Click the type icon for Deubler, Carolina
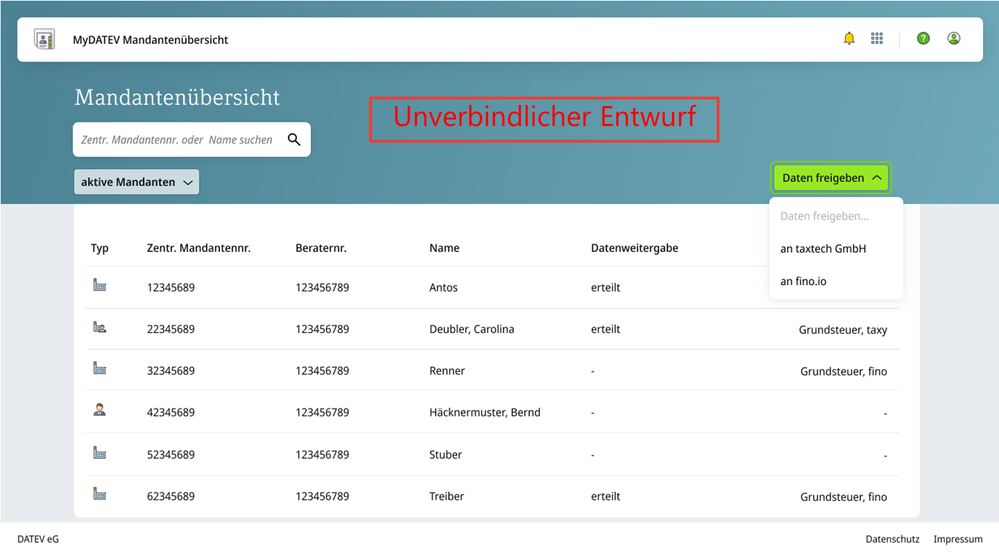This screenshot has width=999, height=555. point(99,327)
